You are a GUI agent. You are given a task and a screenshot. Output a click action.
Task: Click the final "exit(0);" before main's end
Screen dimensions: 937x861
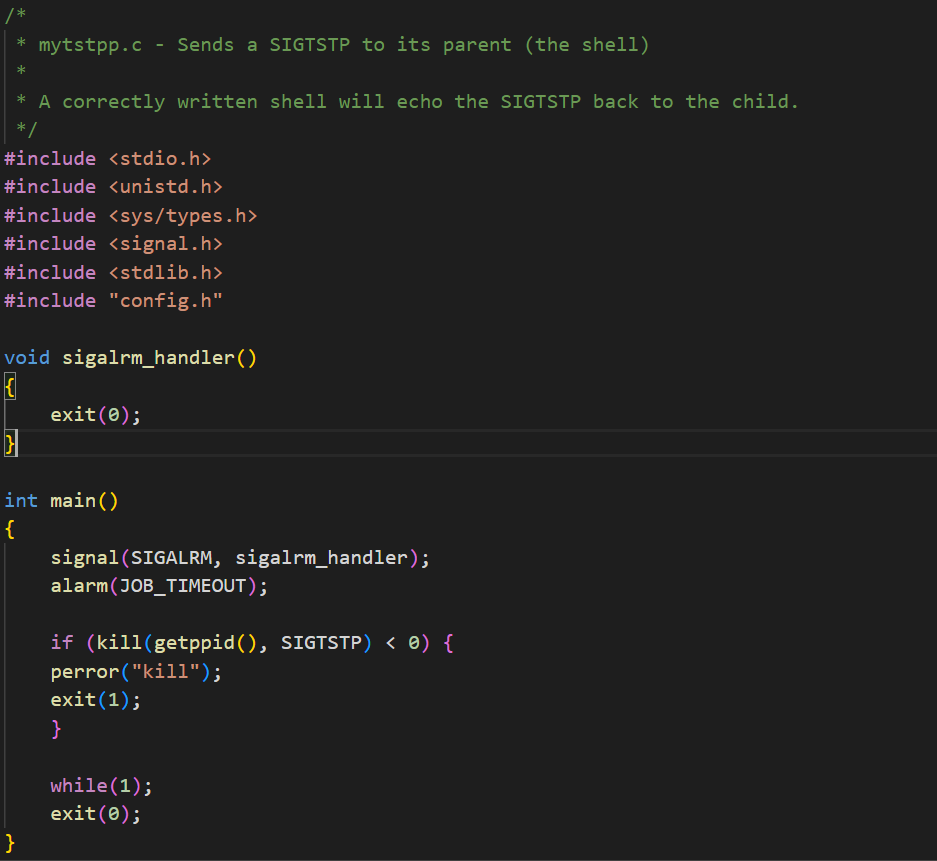[96, 814]
